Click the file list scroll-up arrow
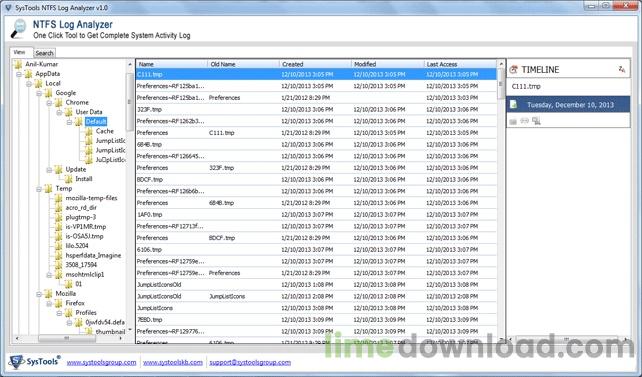The height and width of the screenshot is (377, 642). 501,64
